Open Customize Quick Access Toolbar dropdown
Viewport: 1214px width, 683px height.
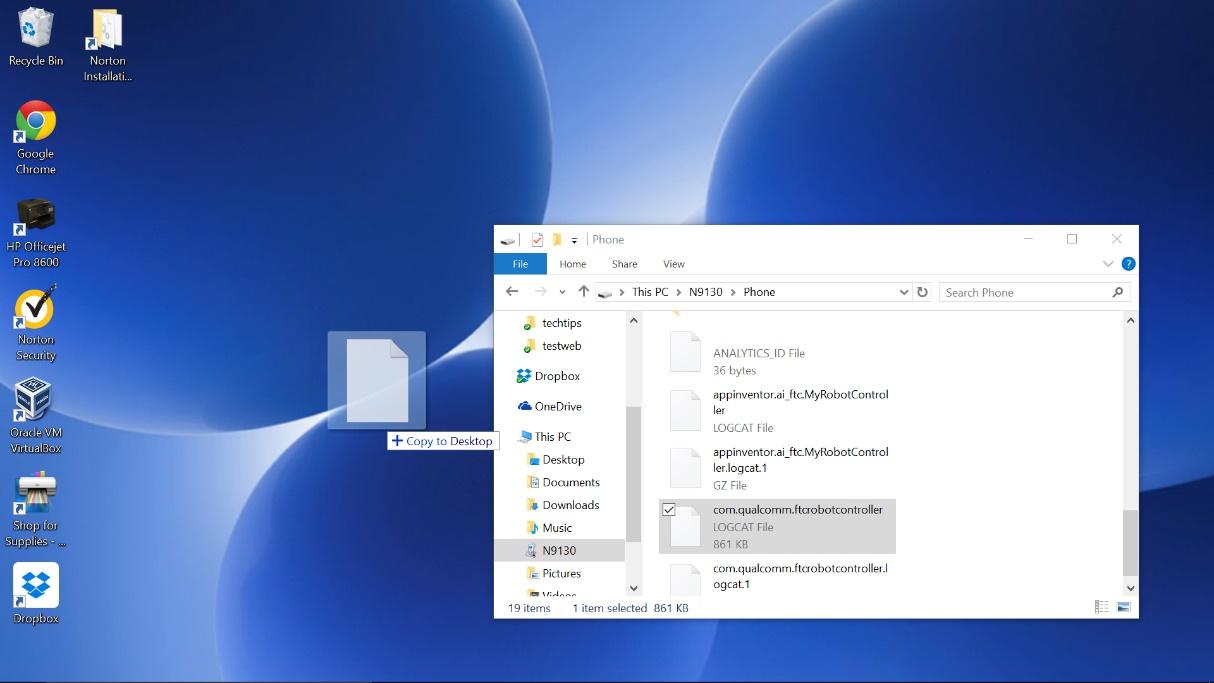574,241
